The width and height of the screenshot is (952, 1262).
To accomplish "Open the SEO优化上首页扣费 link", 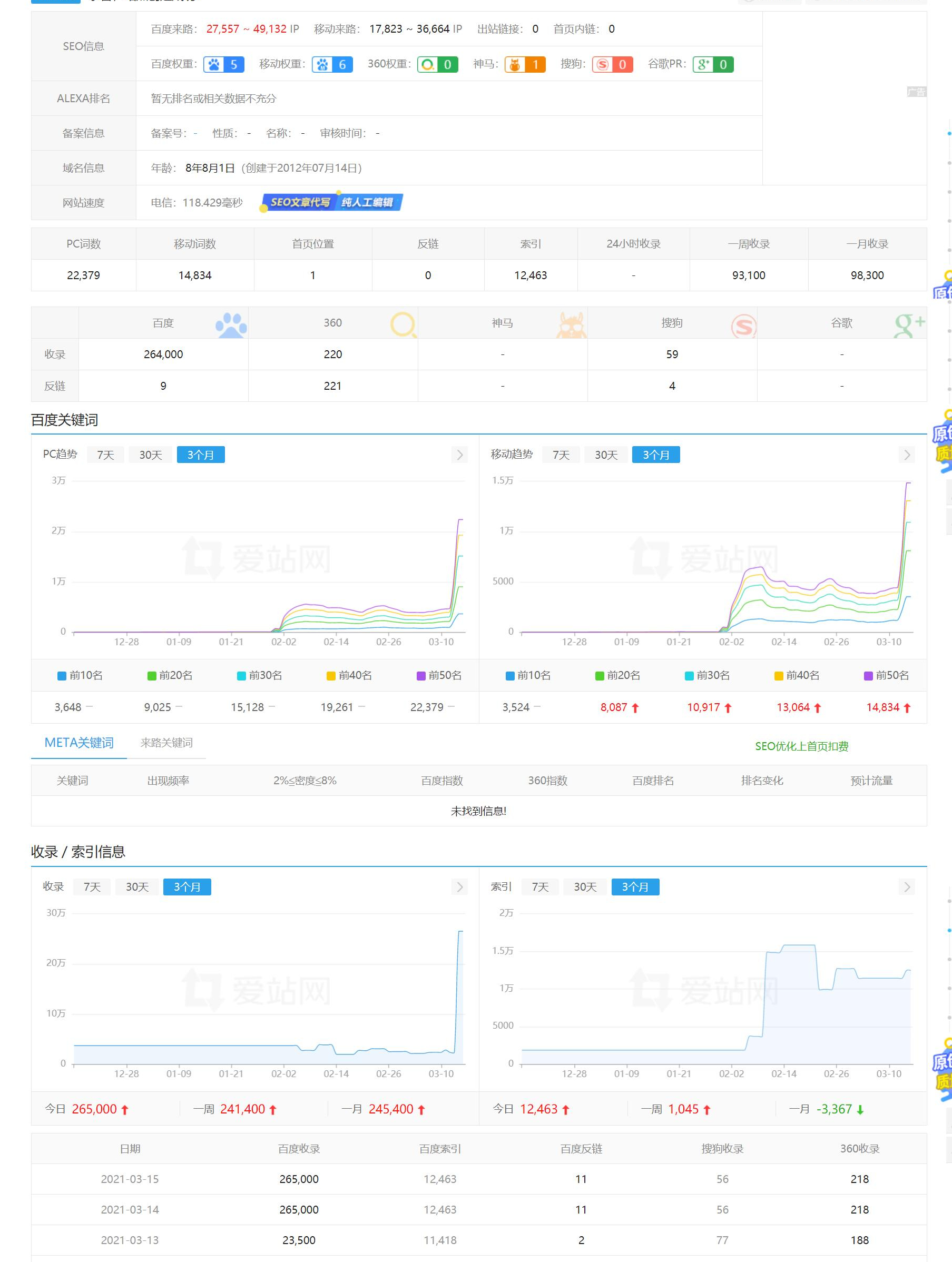I will (x=801, y=746).
